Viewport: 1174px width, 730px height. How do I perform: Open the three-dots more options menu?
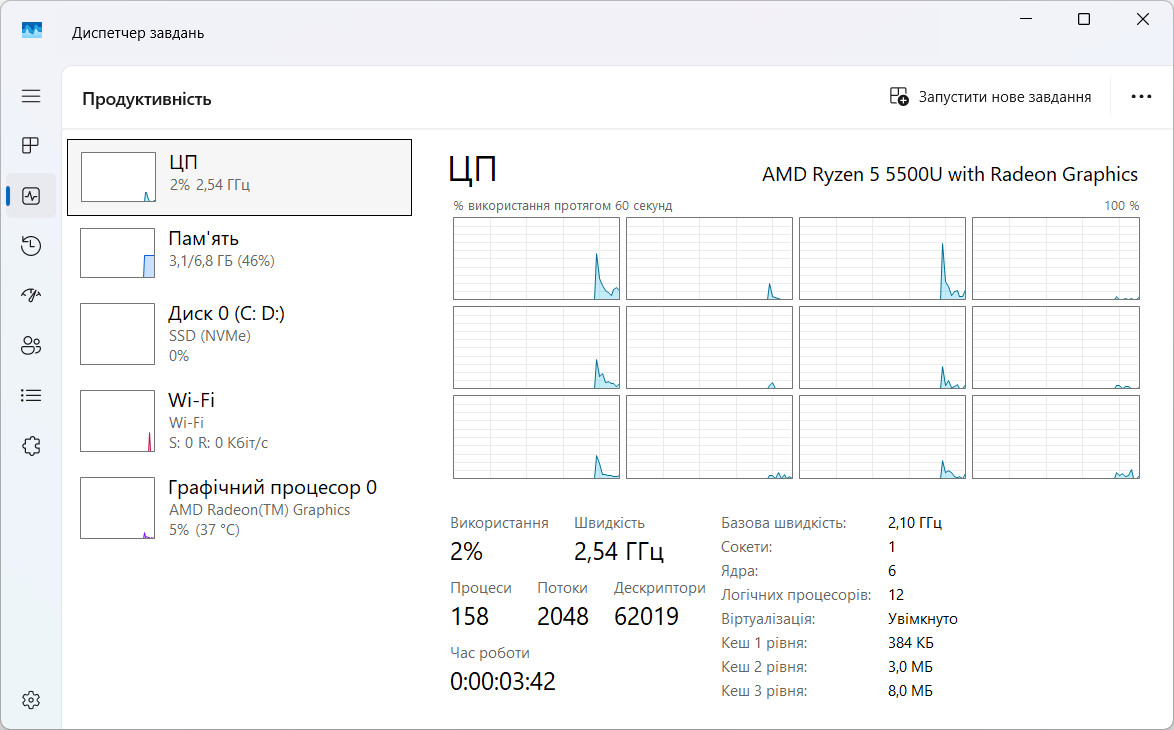tap(1141, 97)
